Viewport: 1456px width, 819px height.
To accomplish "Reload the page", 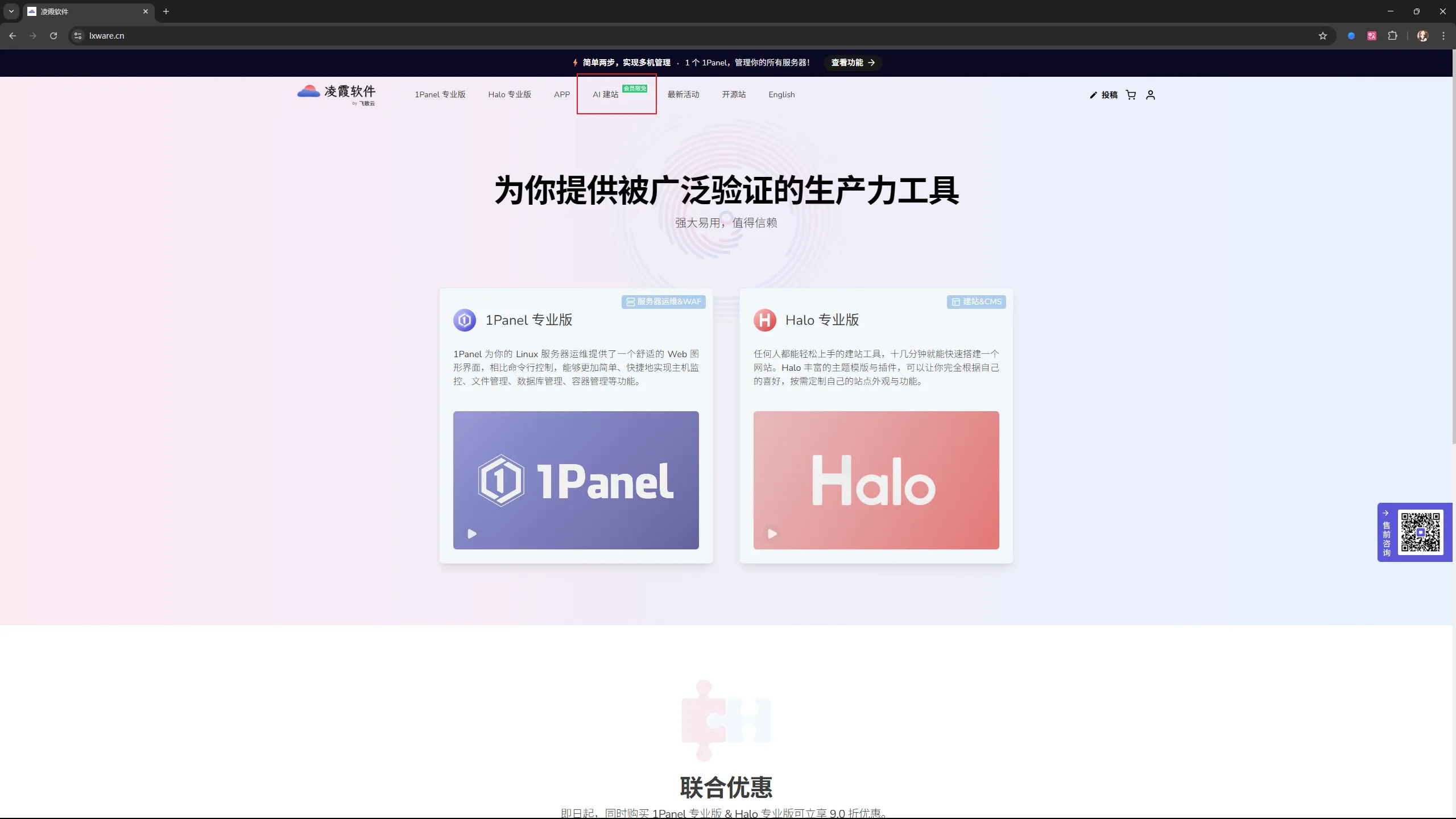I will pyautogui.click(x=53, y=35).
